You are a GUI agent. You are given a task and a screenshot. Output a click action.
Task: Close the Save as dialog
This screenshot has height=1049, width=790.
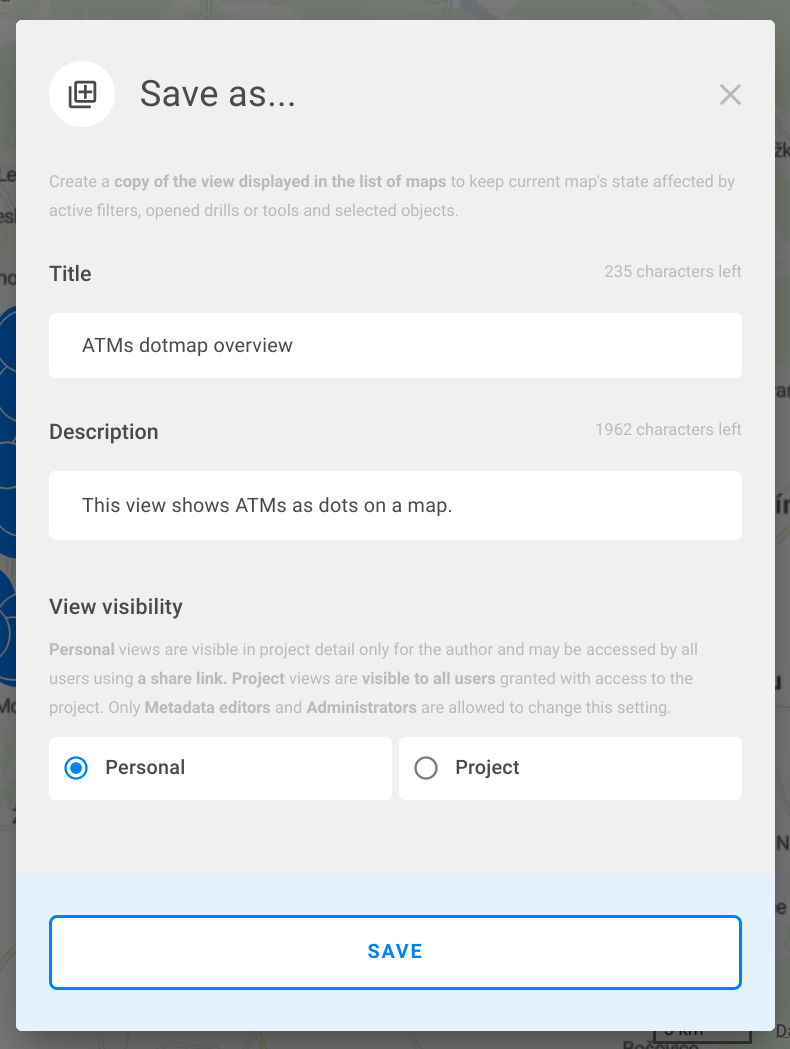(x=730, y=95)
